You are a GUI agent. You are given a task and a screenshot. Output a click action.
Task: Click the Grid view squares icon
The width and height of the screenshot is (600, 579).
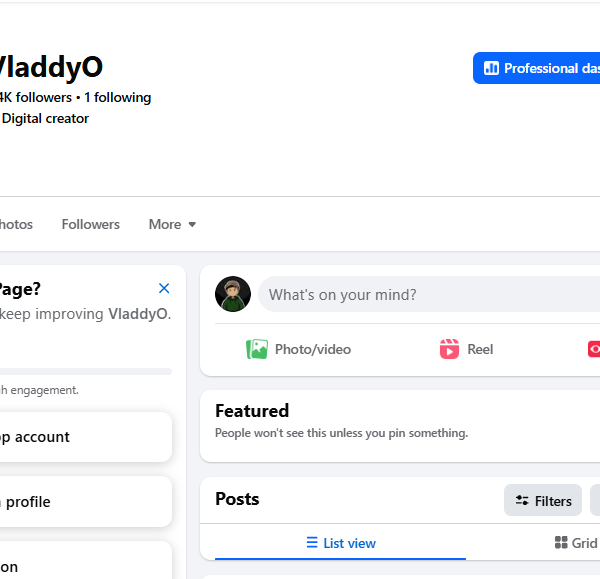coord(561,542)
